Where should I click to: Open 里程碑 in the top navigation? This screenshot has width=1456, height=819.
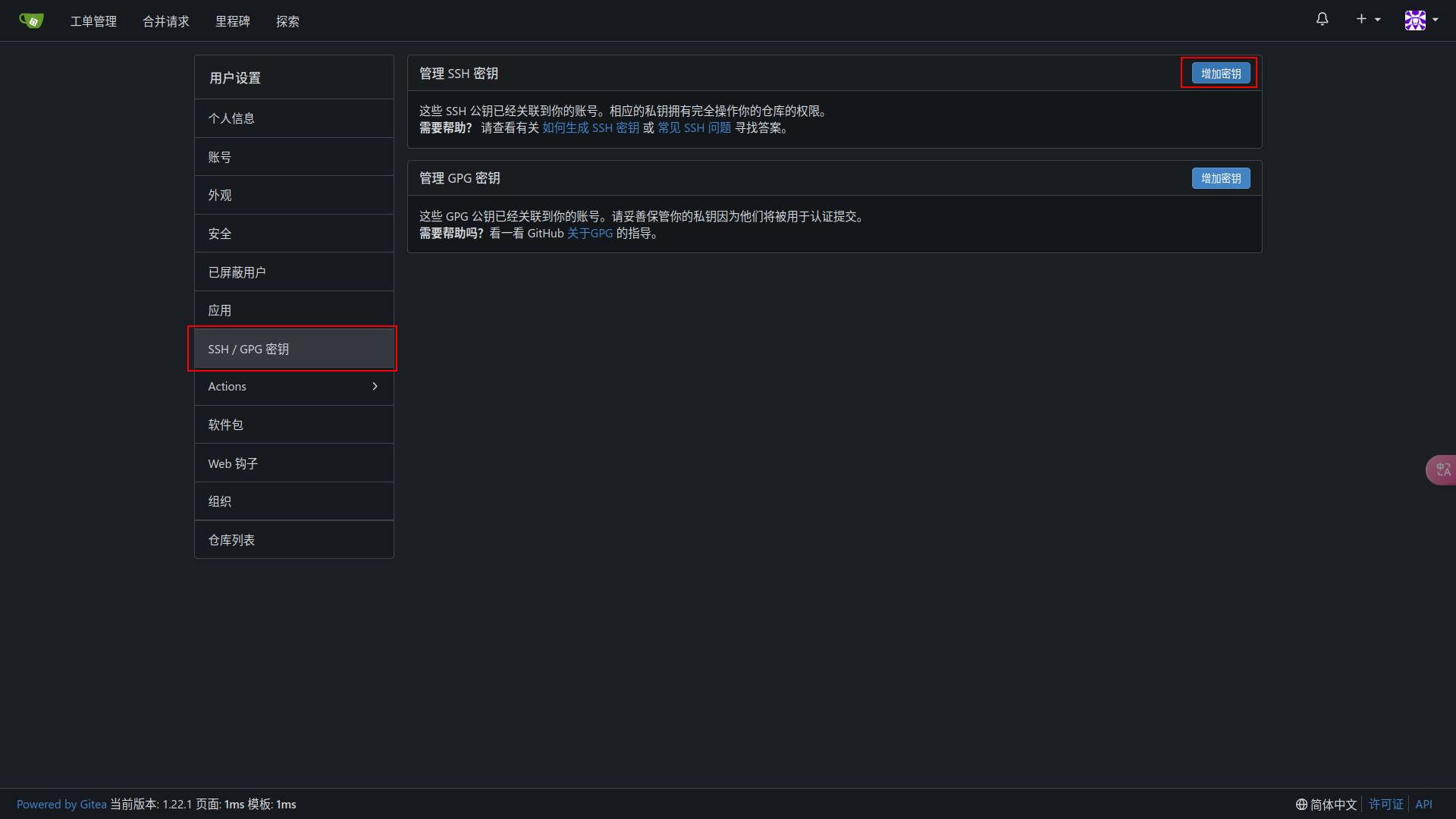pyautogui.click(x=233, y=21)
